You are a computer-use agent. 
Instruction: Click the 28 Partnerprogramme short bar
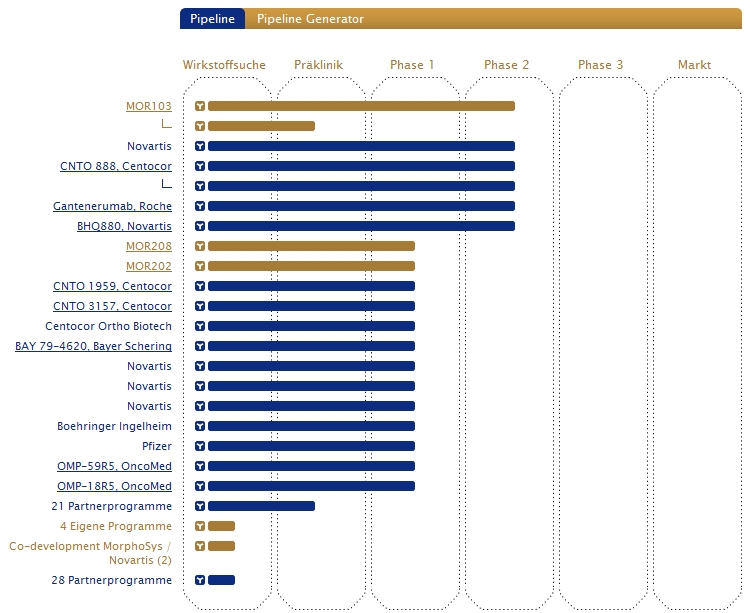[x=221, y=580]
